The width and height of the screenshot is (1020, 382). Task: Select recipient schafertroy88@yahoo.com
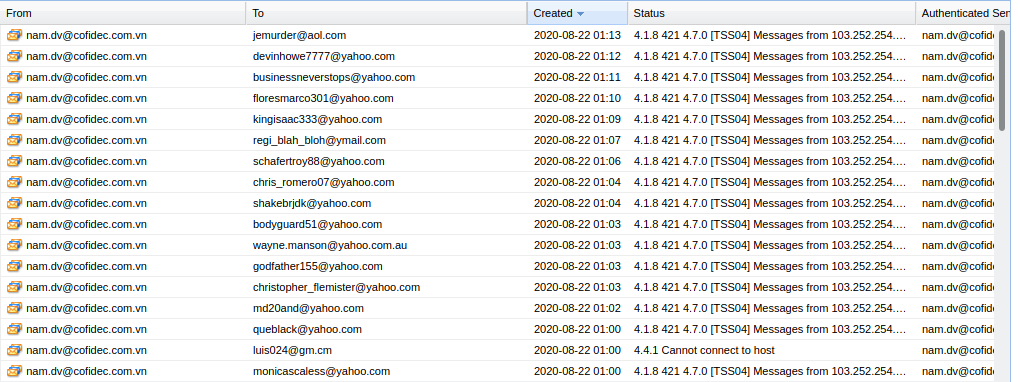319,161
